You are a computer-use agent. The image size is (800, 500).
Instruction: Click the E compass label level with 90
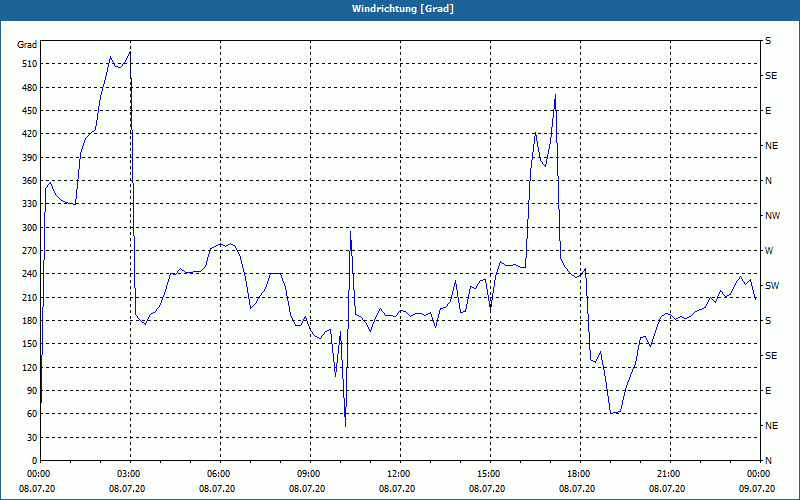(768, 390)
